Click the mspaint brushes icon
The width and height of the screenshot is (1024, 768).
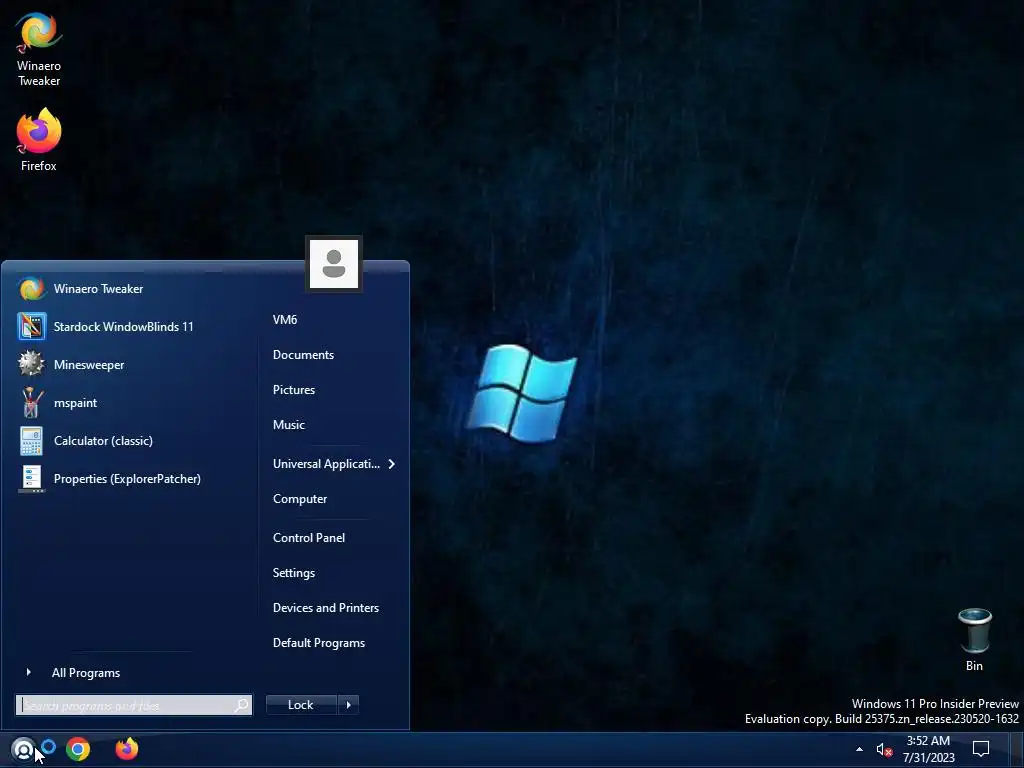click(x=31, y=402)
